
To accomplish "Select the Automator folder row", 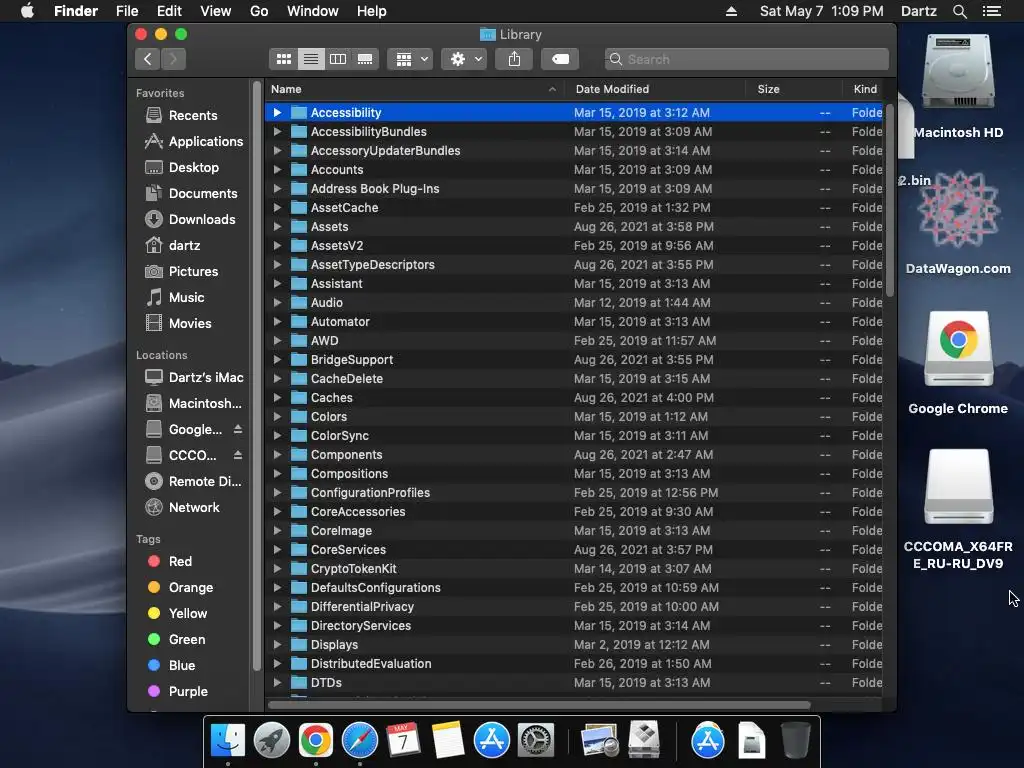I will (573, 322).
